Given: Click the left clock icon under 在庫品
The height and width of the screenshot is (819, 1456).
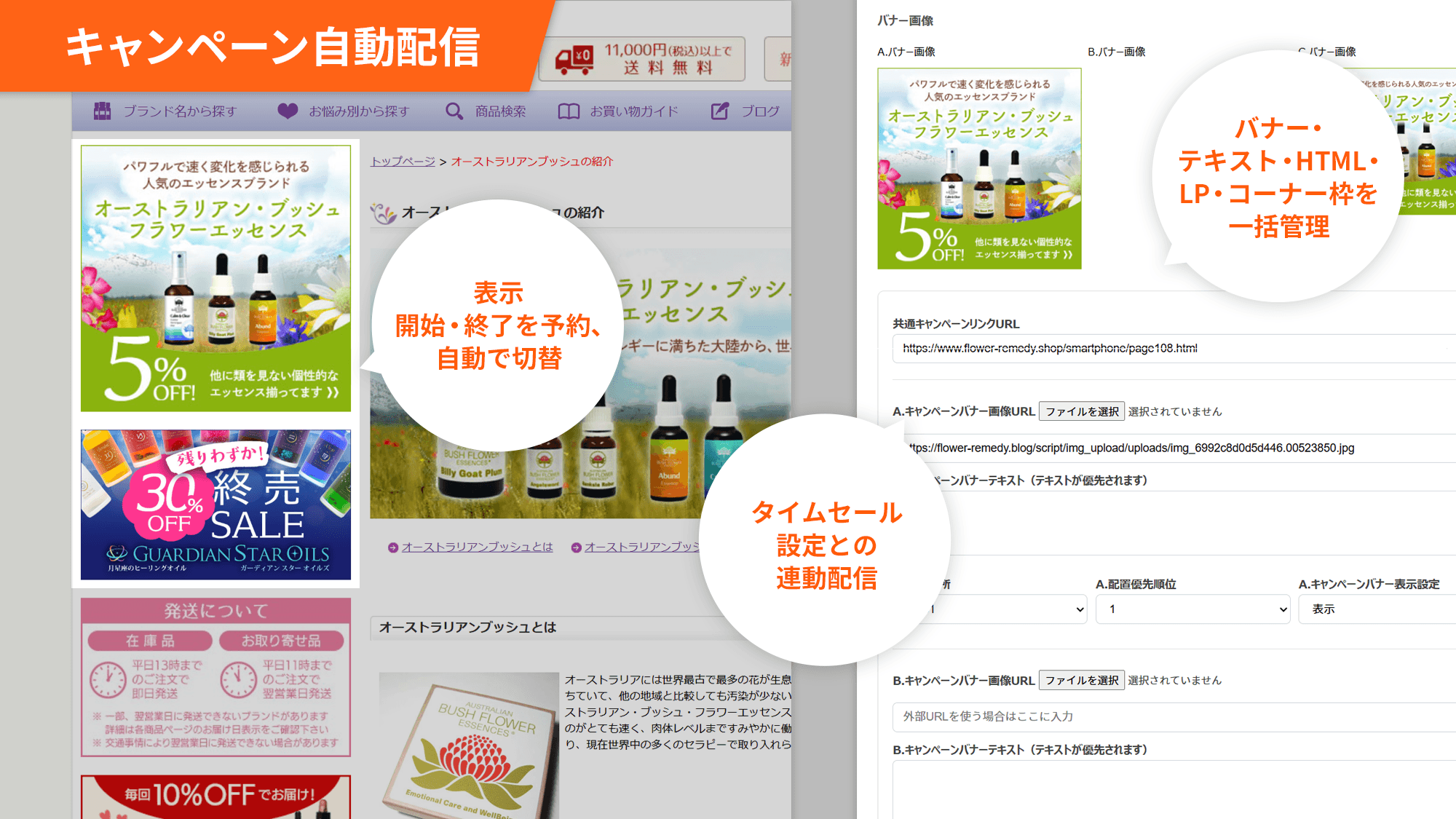Looking at the screenshot, I should click(x=108, y=679).
